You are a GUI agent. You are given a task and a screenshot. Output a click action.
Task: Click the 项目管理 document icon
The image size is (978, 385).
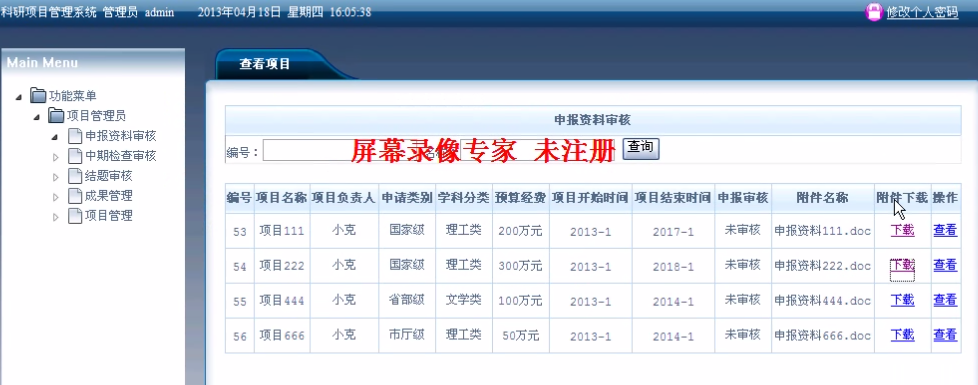tap(75, 215)
